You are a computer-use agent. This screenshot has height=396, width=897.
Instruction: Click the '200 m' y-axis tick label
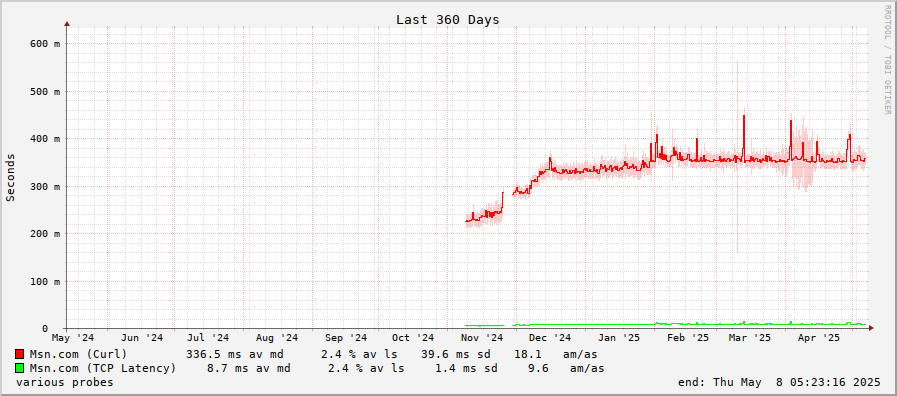45,234
